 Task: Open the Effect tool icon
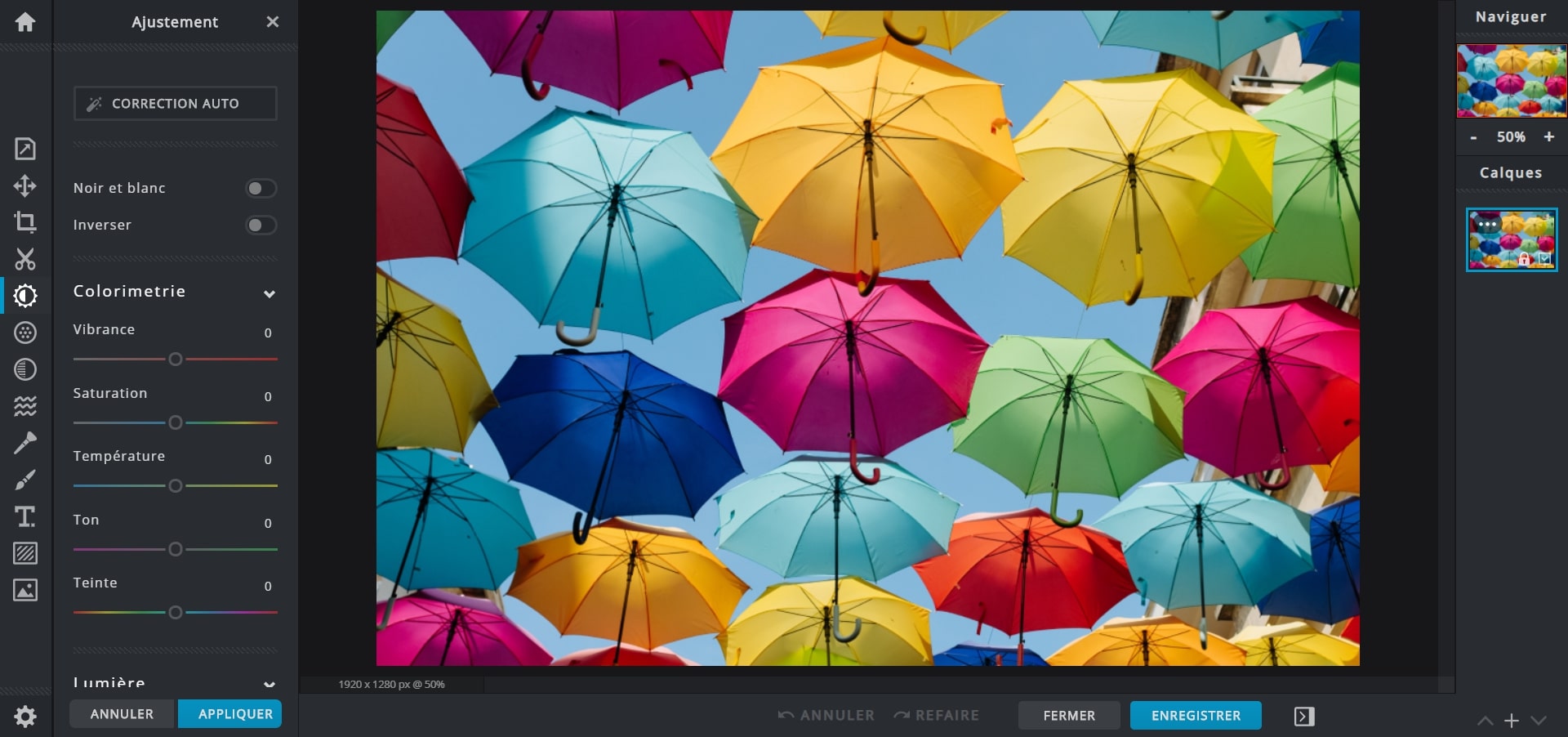(x=25, y=369)
